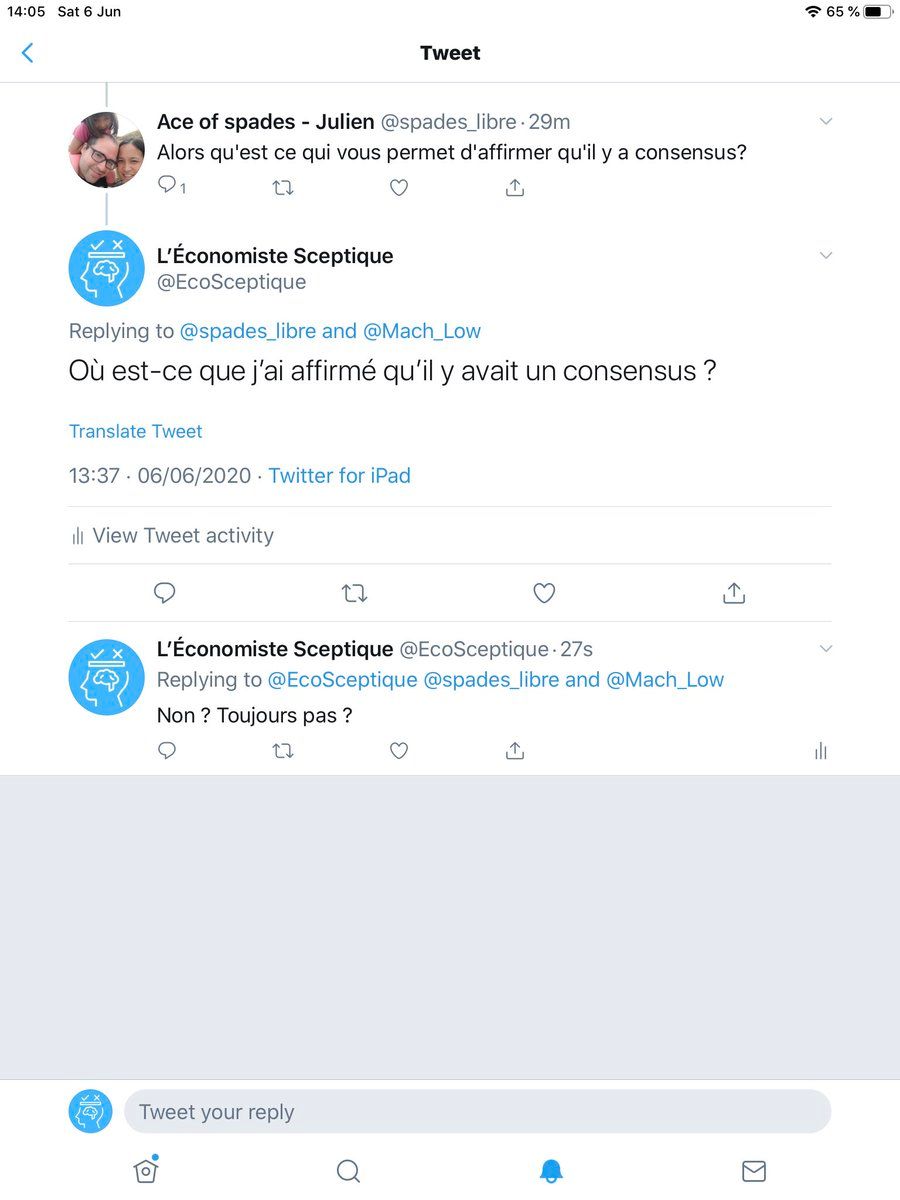The height and width of the screenshot is (1200, 900).
Task: Switch to the Search tab
Action: (348, 1171)
